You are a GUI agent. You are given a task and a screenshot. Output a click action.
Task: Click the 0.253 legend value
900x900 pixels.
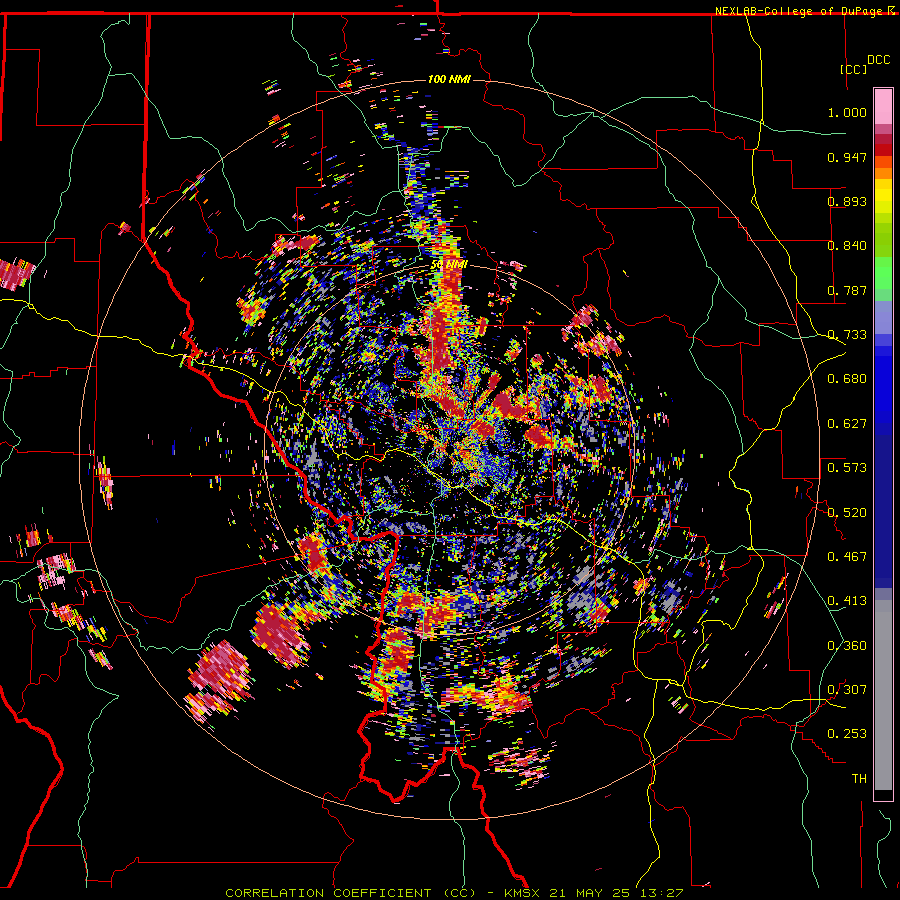847,734
